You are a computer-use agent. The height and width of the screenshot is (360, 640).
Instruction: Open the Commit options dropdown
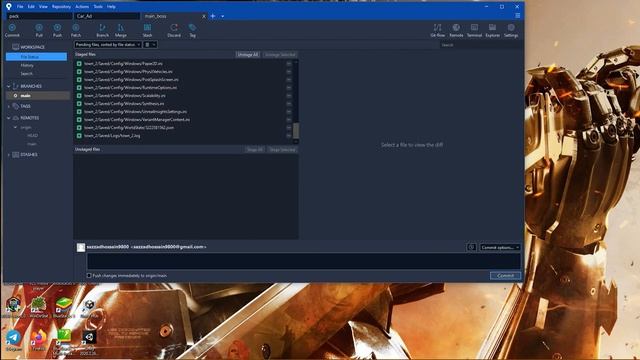[x=500, y=247]
